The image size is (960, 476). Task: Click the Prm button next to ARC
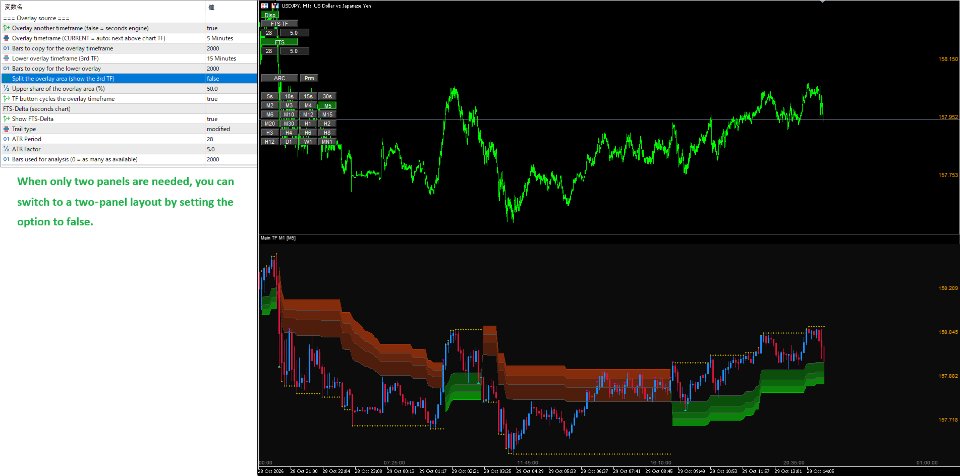pyautogui.click(x=309, y=78)
